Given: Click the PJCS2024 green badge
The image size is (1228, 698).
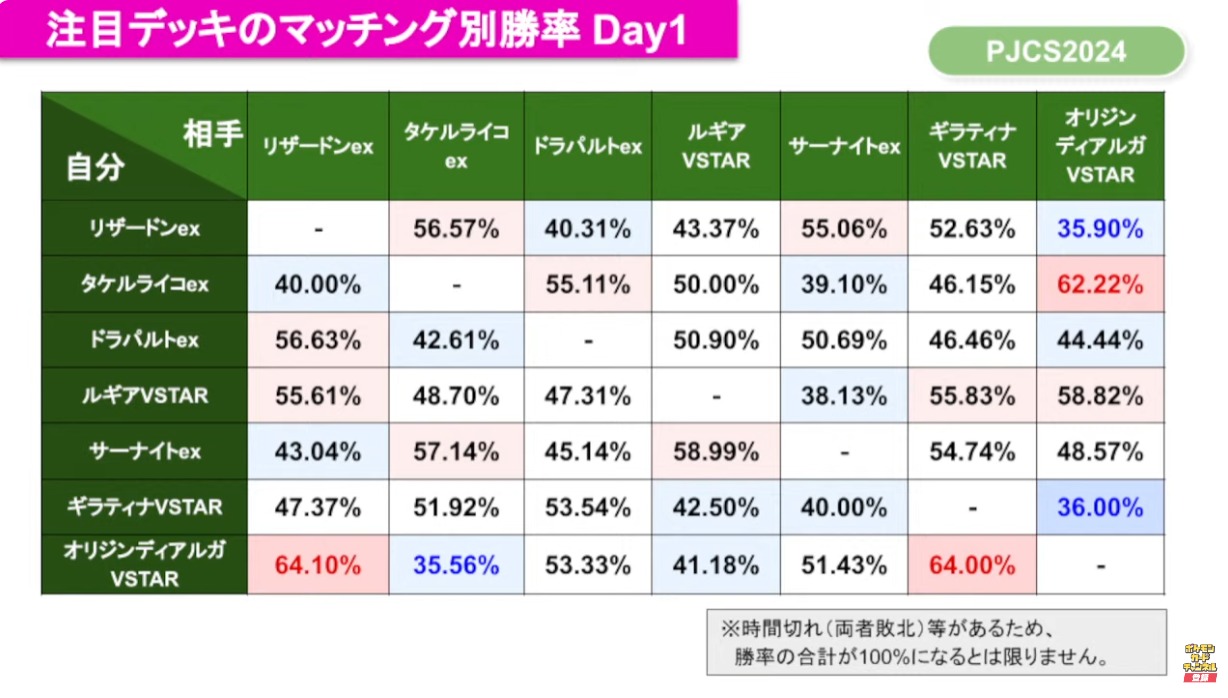Looking at the screenshot, I should pyautogui.click(x=1057, y=52).
